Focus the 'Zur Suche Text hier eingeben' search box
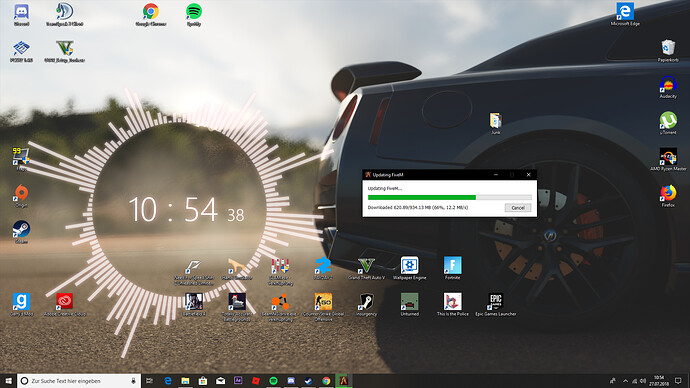Viewport: 690px width, 388px height. click(x=79, y=381)
